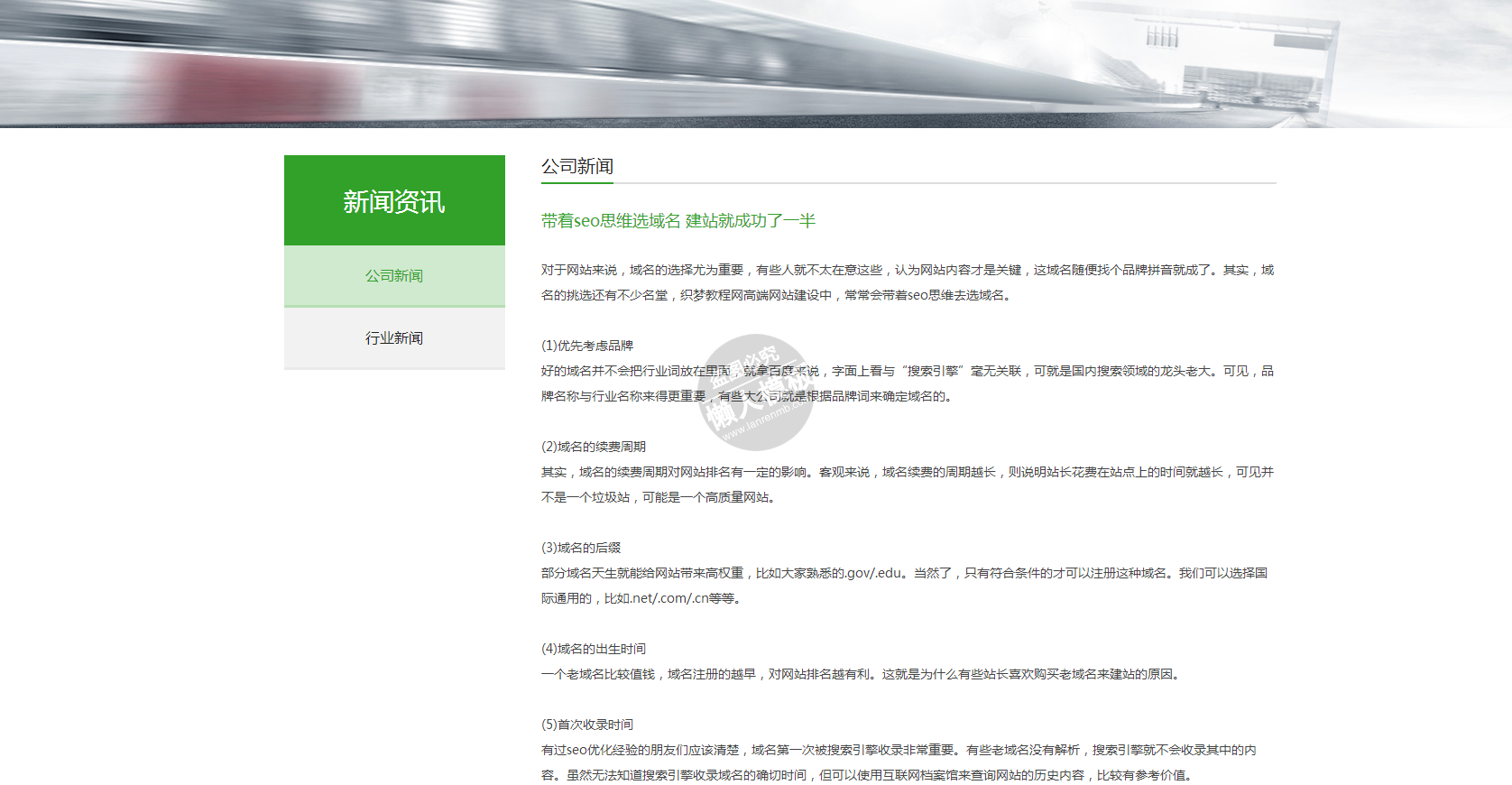Click the green 新闻资讯 sidebar header

point(394,201)
